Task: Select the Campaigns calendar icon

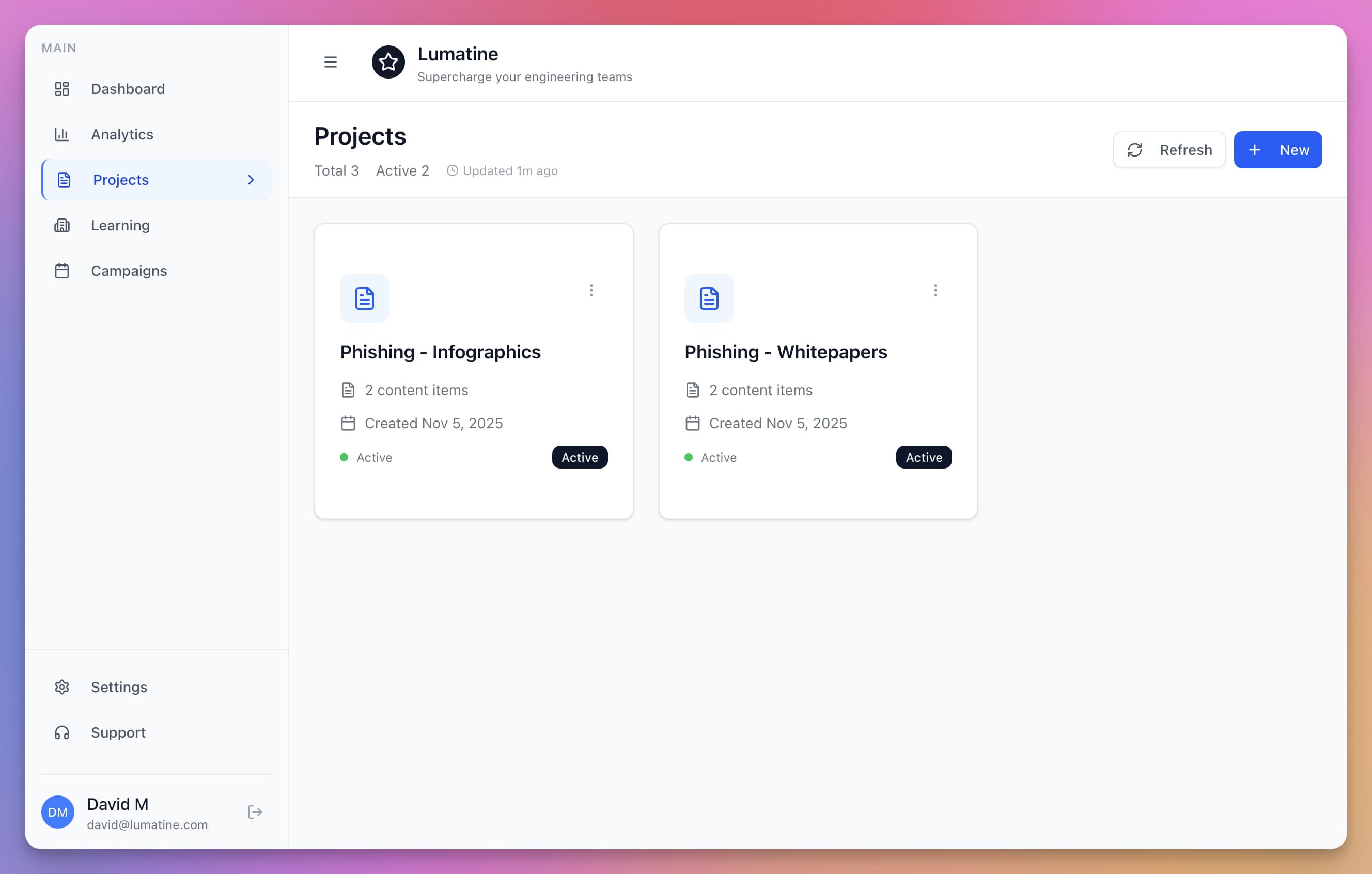Action: (x=61, y=271)
